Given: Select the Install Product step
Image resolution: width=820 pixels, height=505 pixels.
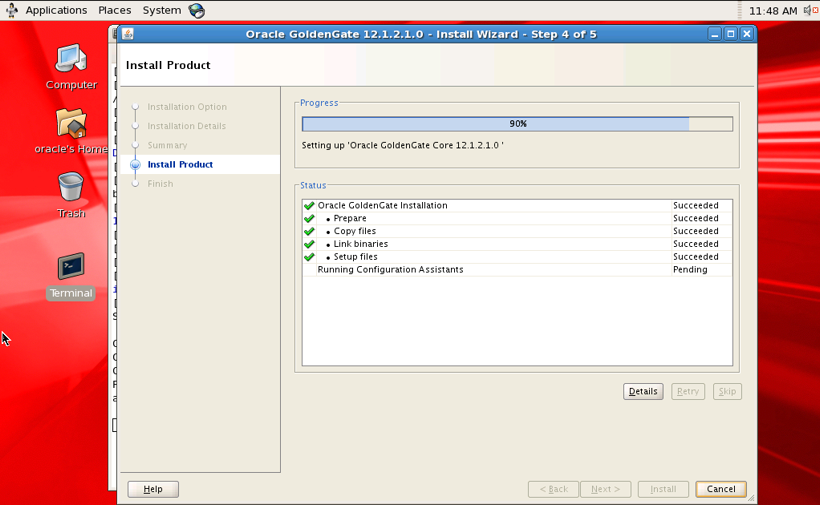Looking at the screenshot, I should tap(180, 164).
